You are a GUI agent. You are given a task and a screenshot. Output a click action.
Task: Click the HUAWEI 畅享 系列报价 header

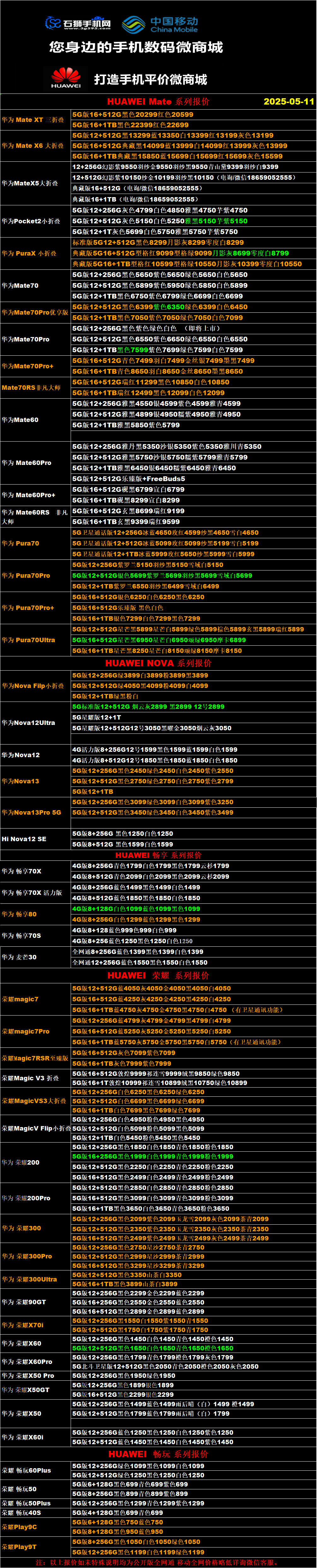pyautogui.click(x=158, y=855)
